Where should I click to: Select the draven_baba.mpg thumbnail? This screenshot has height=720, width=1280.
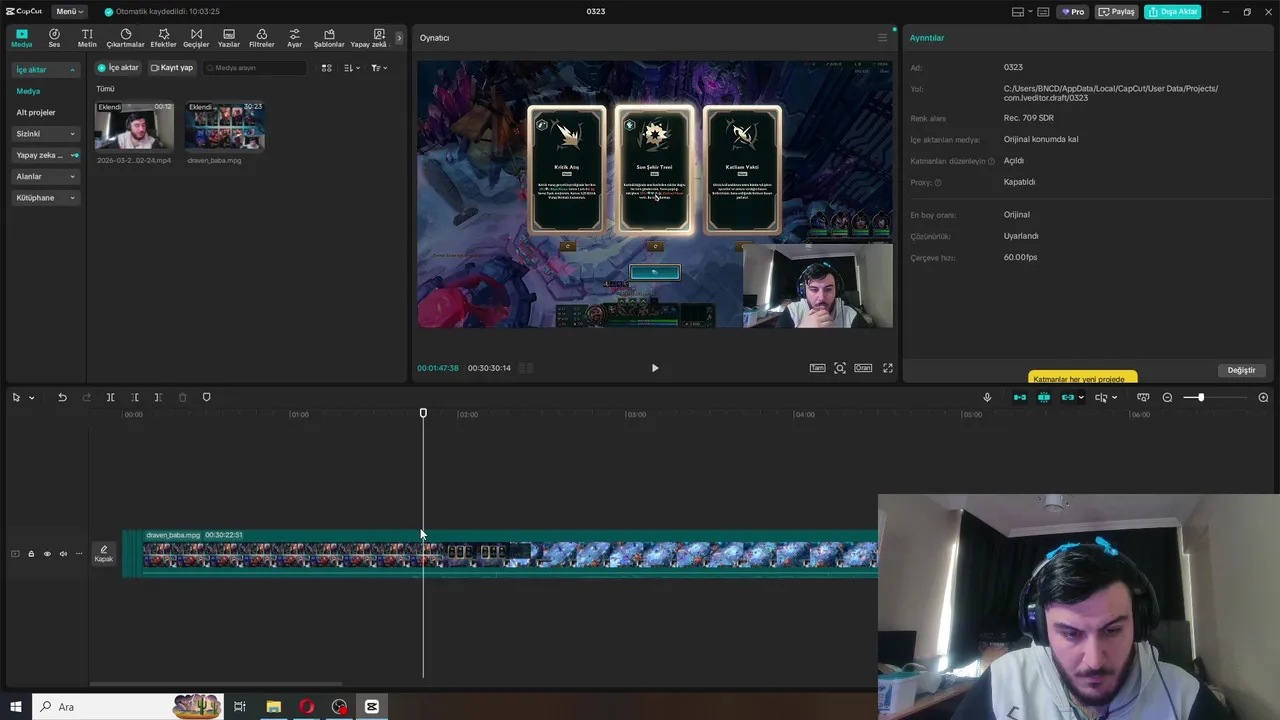pos(225,125)
